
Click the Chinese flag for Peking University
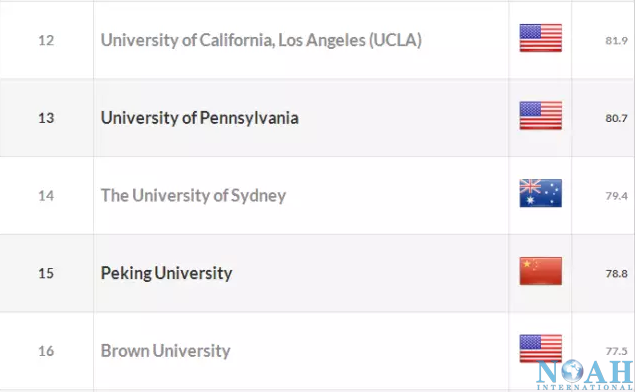(x=541, y=271)
